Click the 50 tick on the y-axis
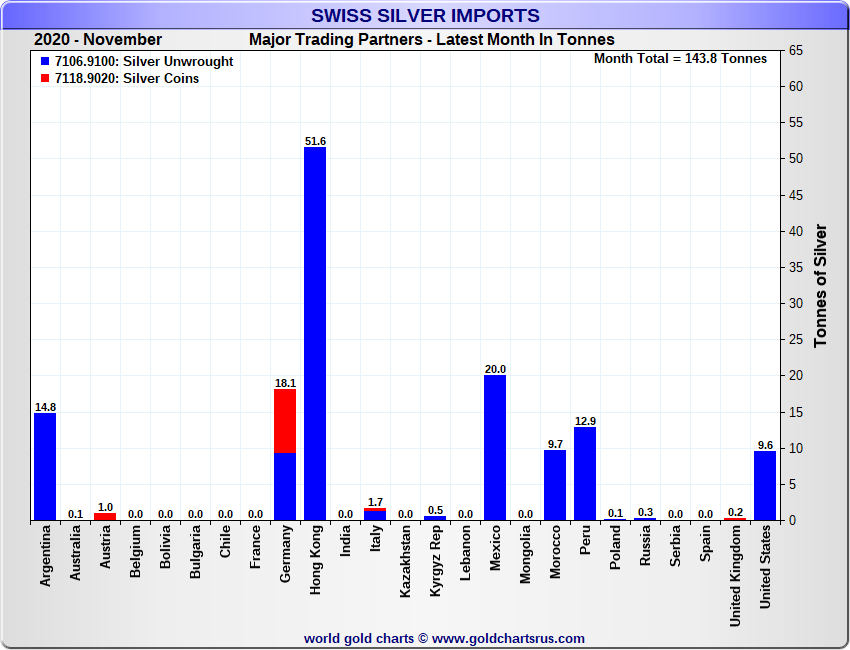850x650 pixels. pos(796,159)
